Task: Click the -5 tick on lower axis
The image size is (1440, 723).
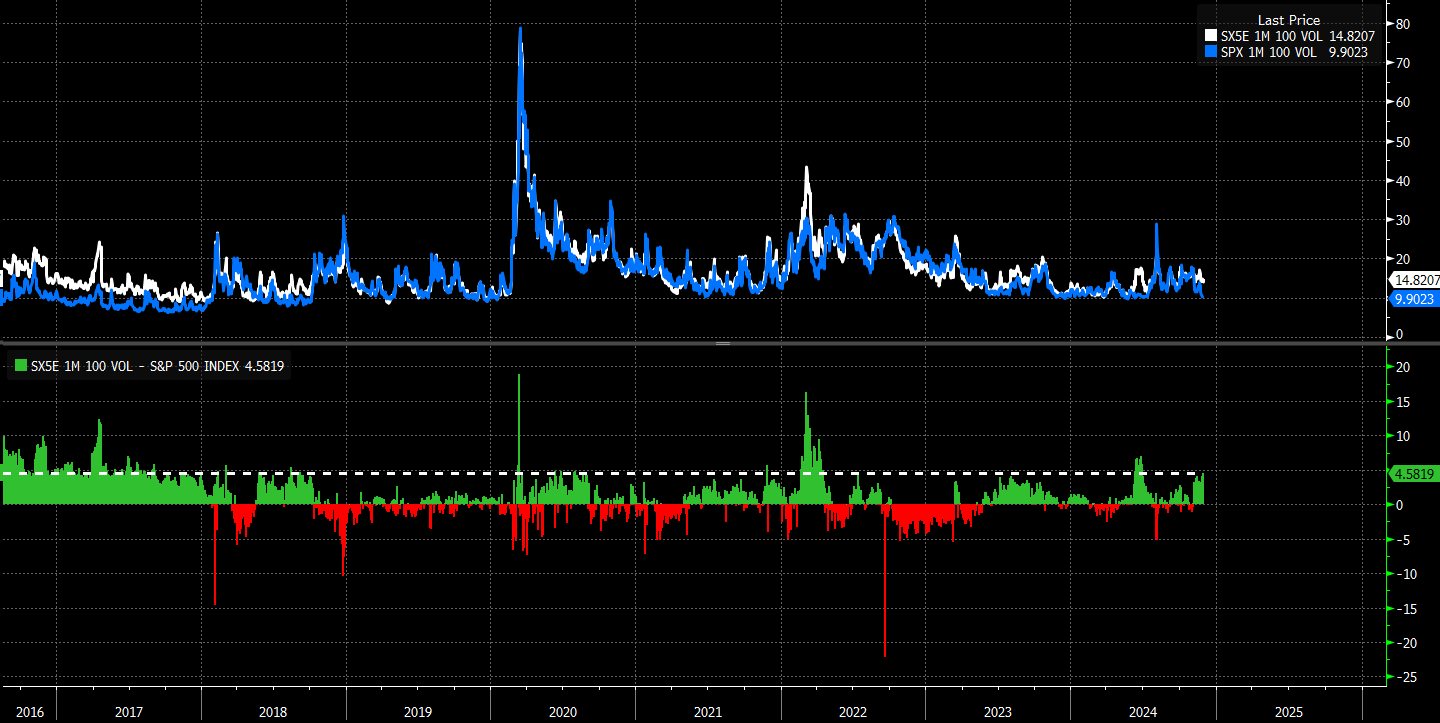Action: [1403, 540]
